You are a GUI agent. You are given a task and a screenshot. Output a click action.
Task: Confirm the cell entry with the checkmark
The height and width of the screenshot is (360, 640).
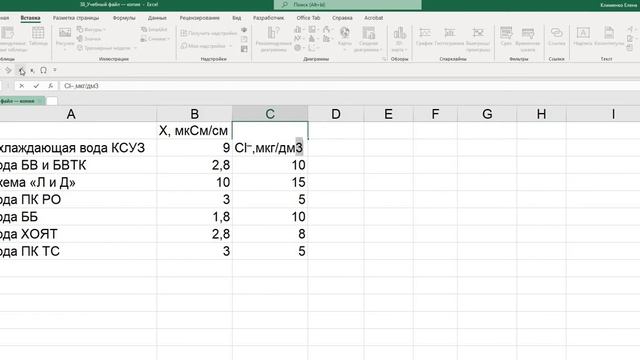point(36,86)
